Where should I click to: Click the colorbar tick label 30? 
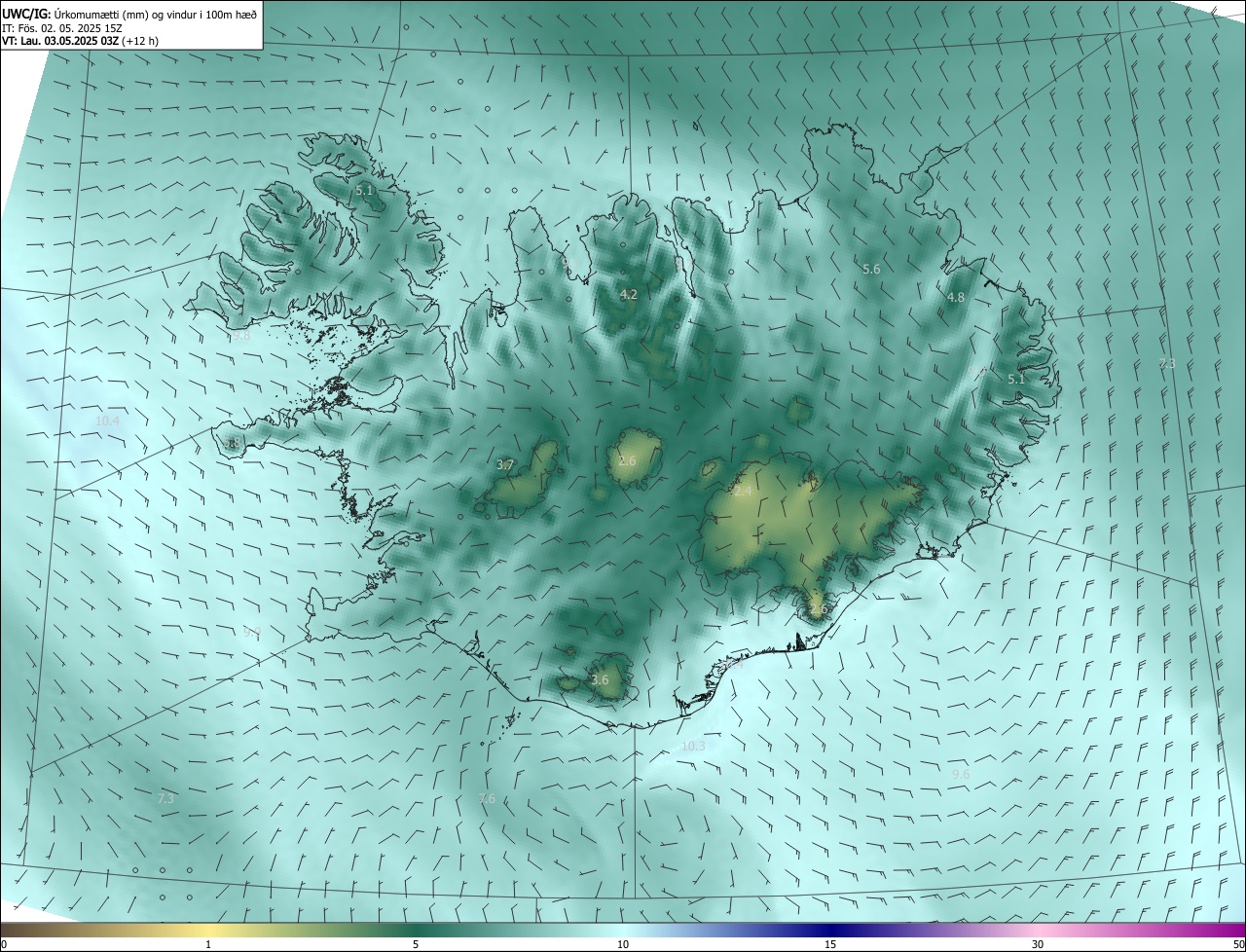1038,945
